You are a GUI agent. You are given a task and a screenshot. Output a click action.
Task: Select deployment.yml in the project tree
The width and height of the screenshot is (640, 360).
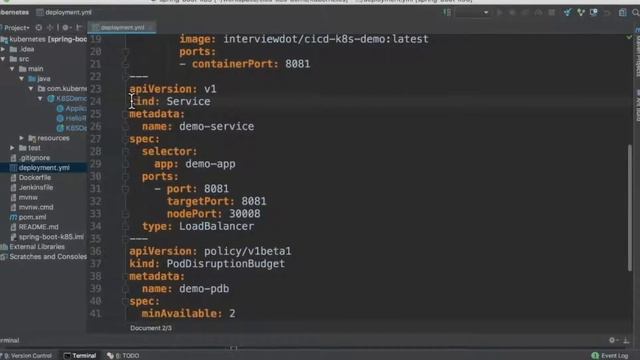[44, 168]
